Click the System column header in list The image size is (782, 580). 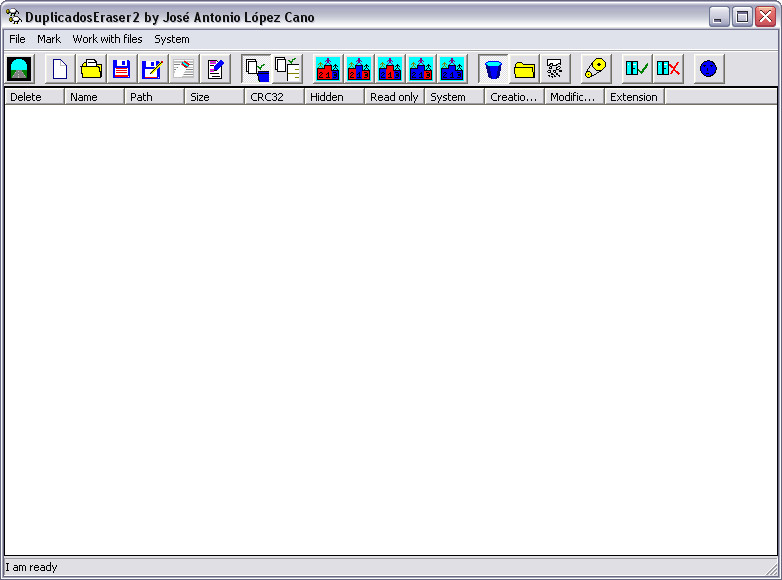click(454, 97)
